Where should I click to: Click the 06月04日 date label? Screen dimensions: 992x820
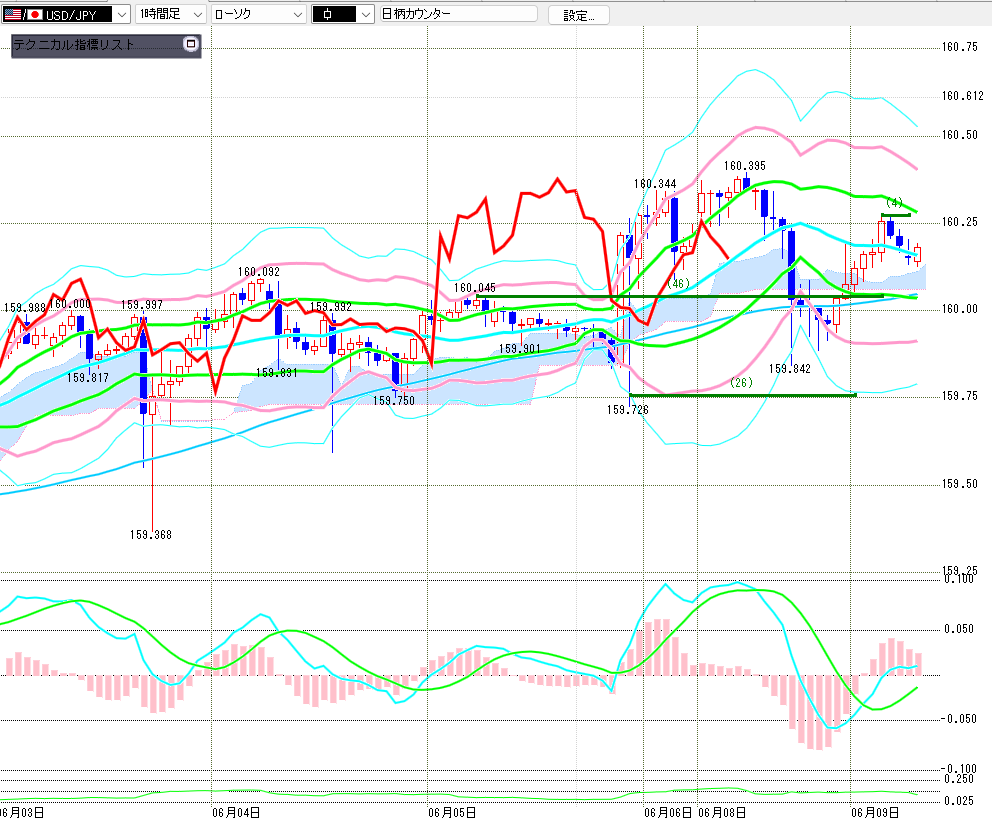(236, 812)
